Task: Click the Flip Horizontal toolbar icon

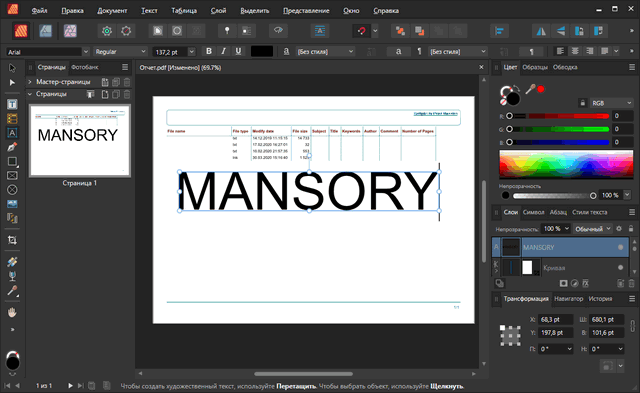Action: 541,31
